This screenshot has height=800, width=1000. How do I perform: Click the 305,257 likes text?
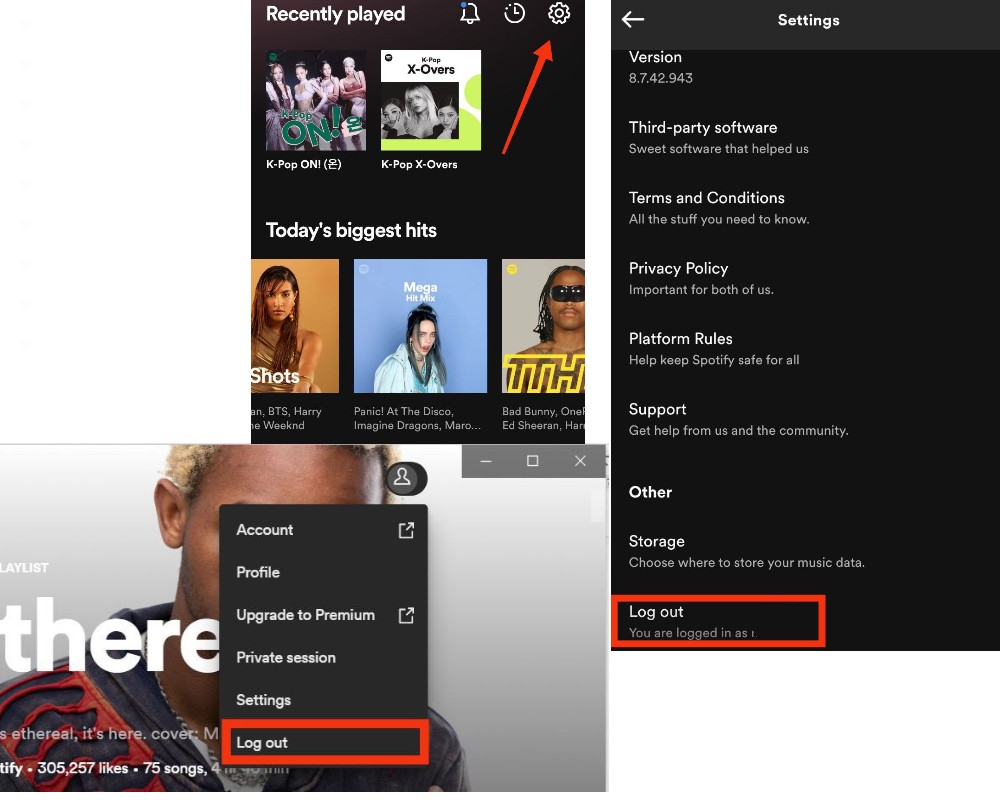pos(83,768)
